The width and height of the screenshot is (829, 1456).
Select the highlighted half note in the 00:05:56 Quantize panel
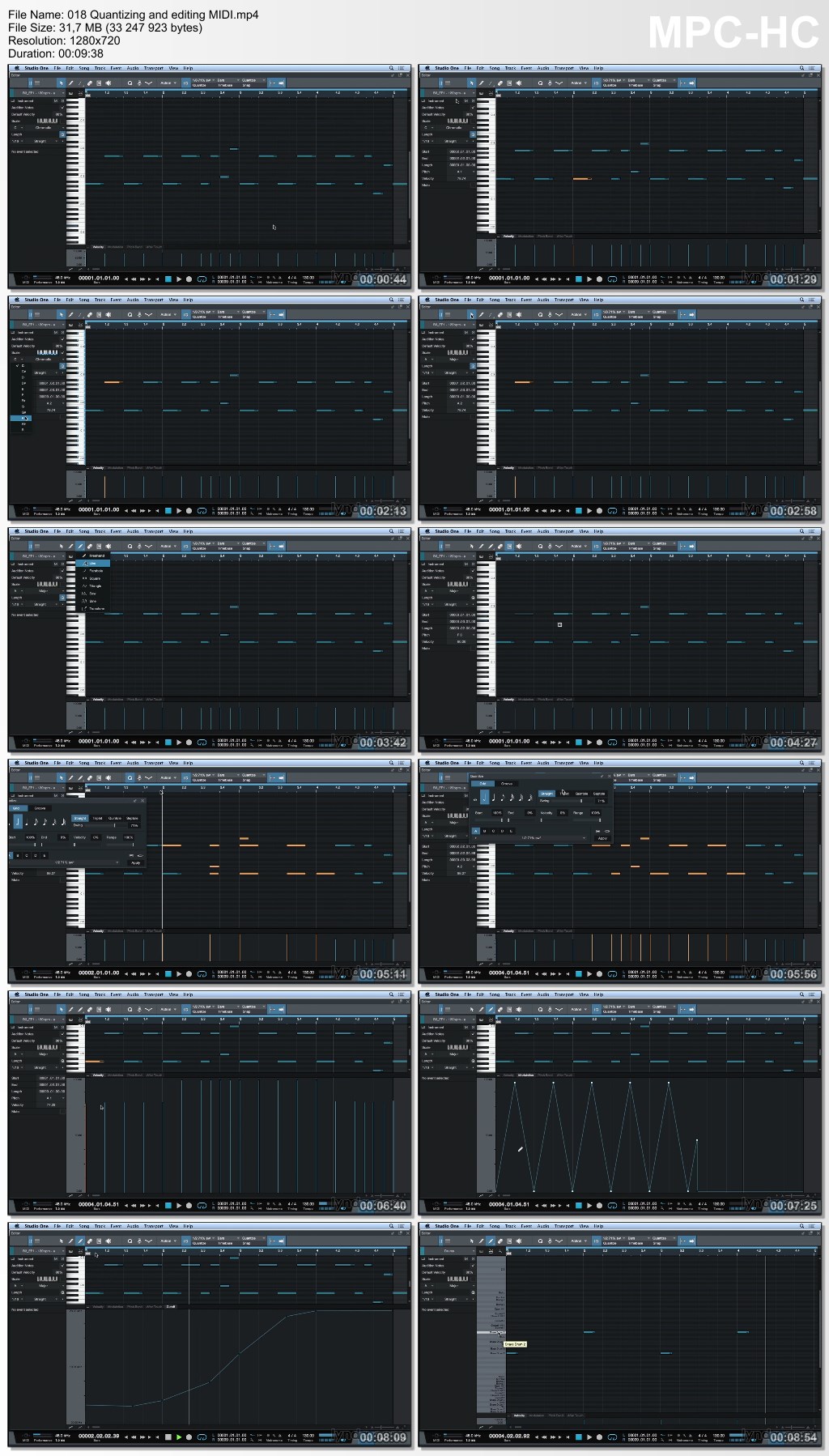485,797
